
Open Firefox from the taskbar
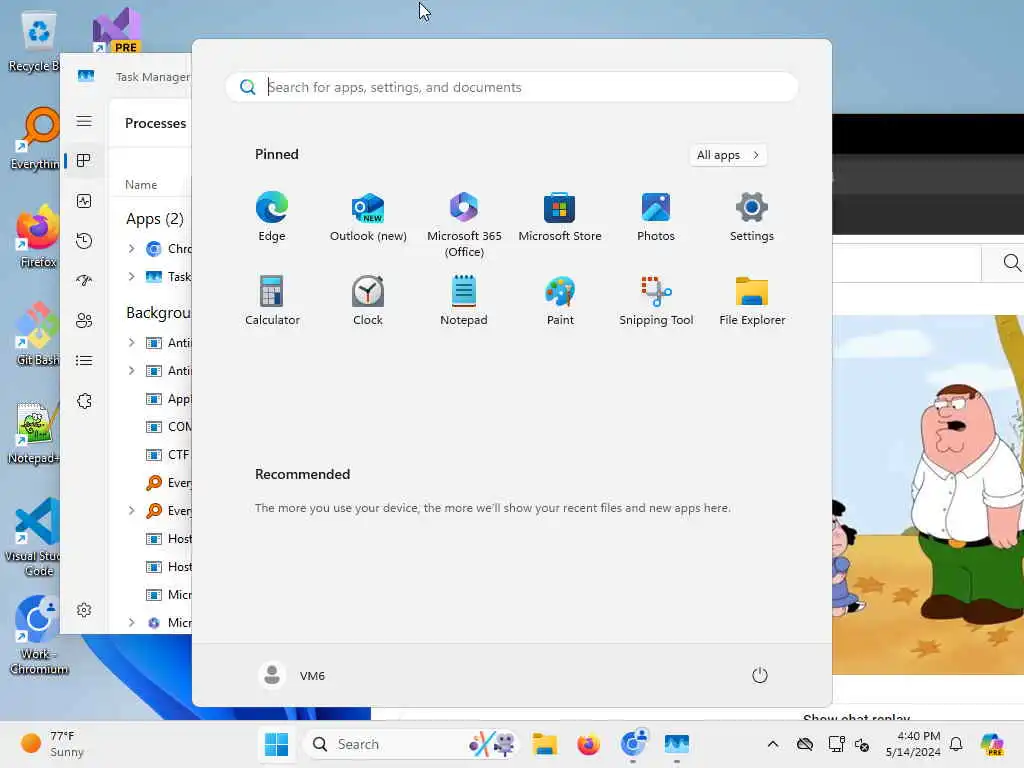click(x=588, y=744)
